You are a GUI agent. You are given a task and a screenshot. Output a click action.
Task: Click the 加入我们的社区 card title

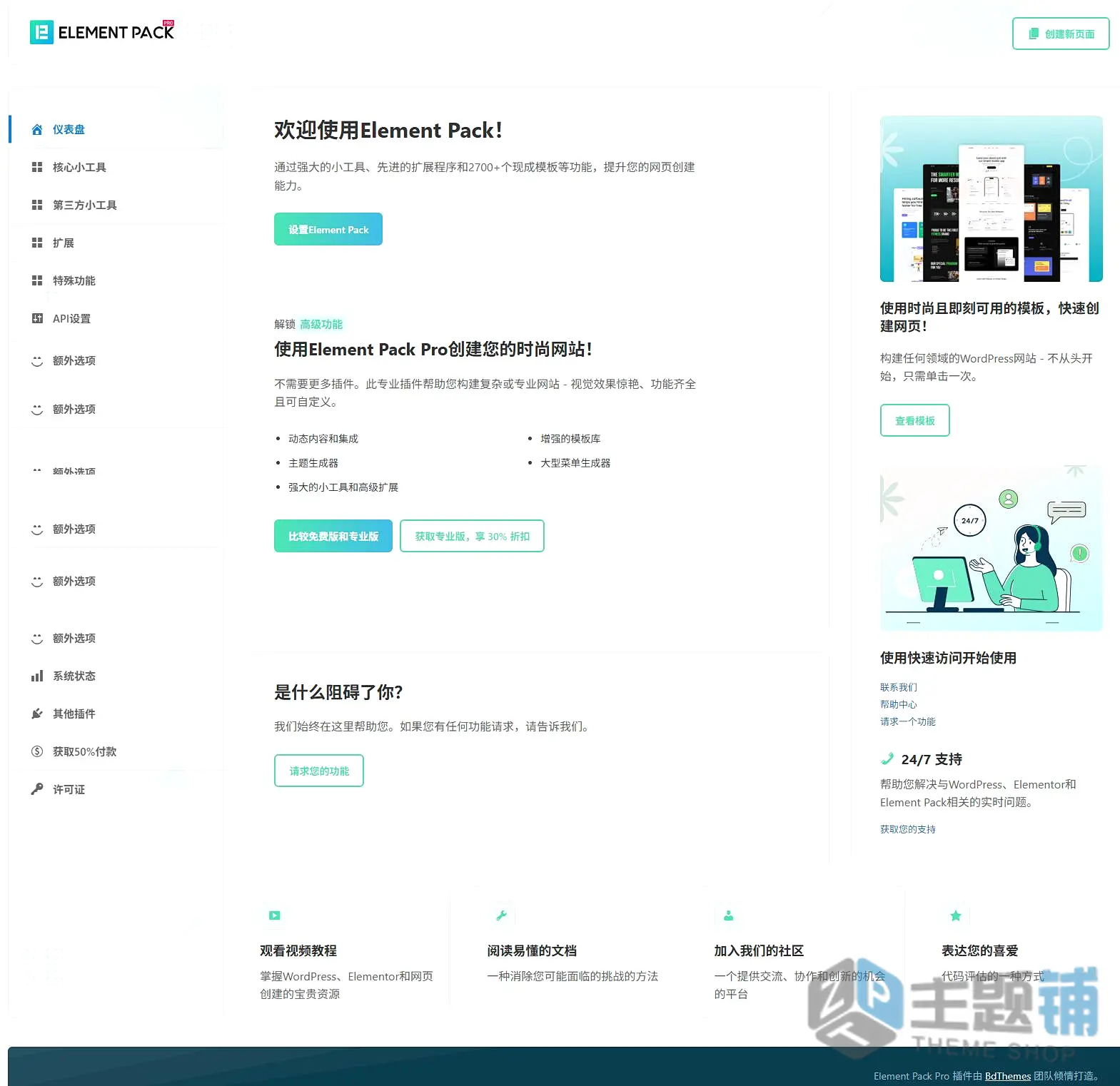[x=759, y=950]
